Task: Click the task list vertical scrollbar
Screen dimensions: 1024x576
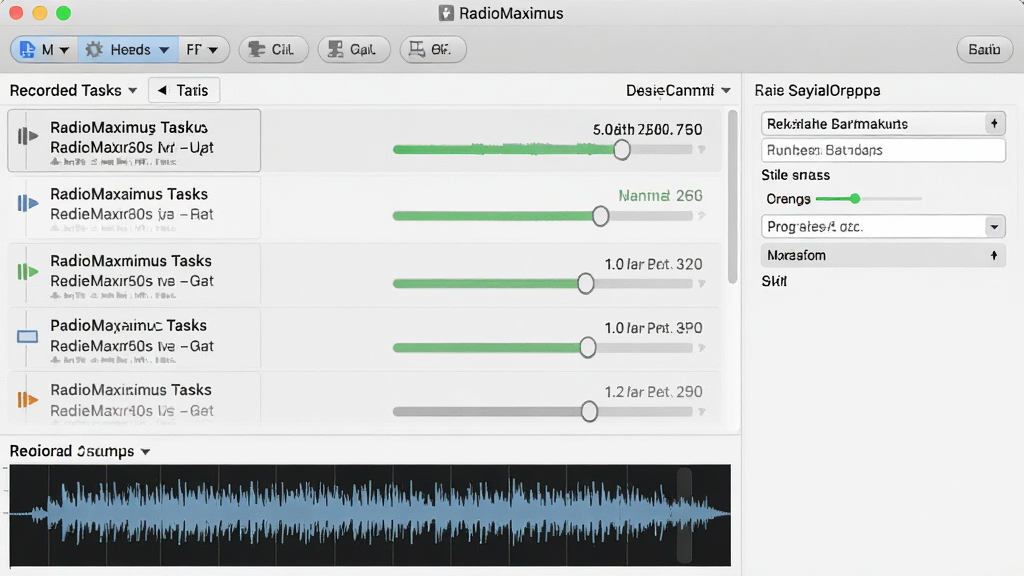Action: [x=733, y=196]
